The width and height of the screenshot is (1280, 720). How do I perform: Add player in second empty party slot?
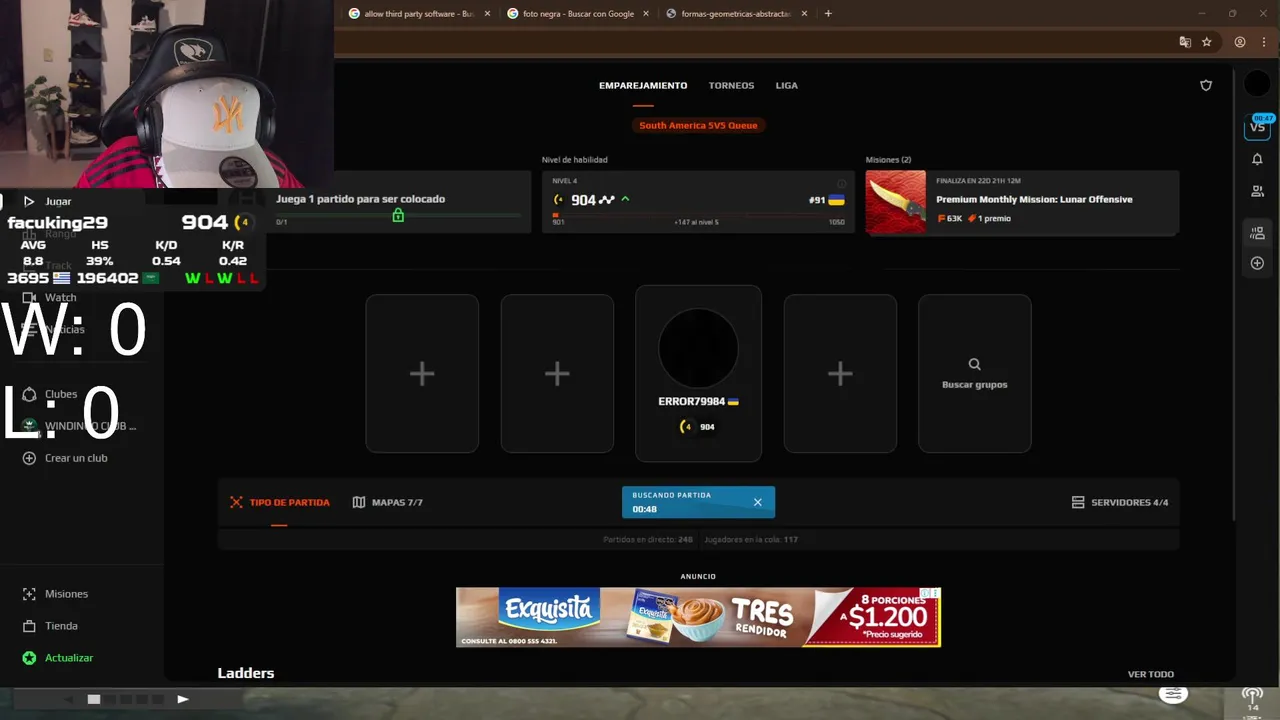[x=557, y=373]
